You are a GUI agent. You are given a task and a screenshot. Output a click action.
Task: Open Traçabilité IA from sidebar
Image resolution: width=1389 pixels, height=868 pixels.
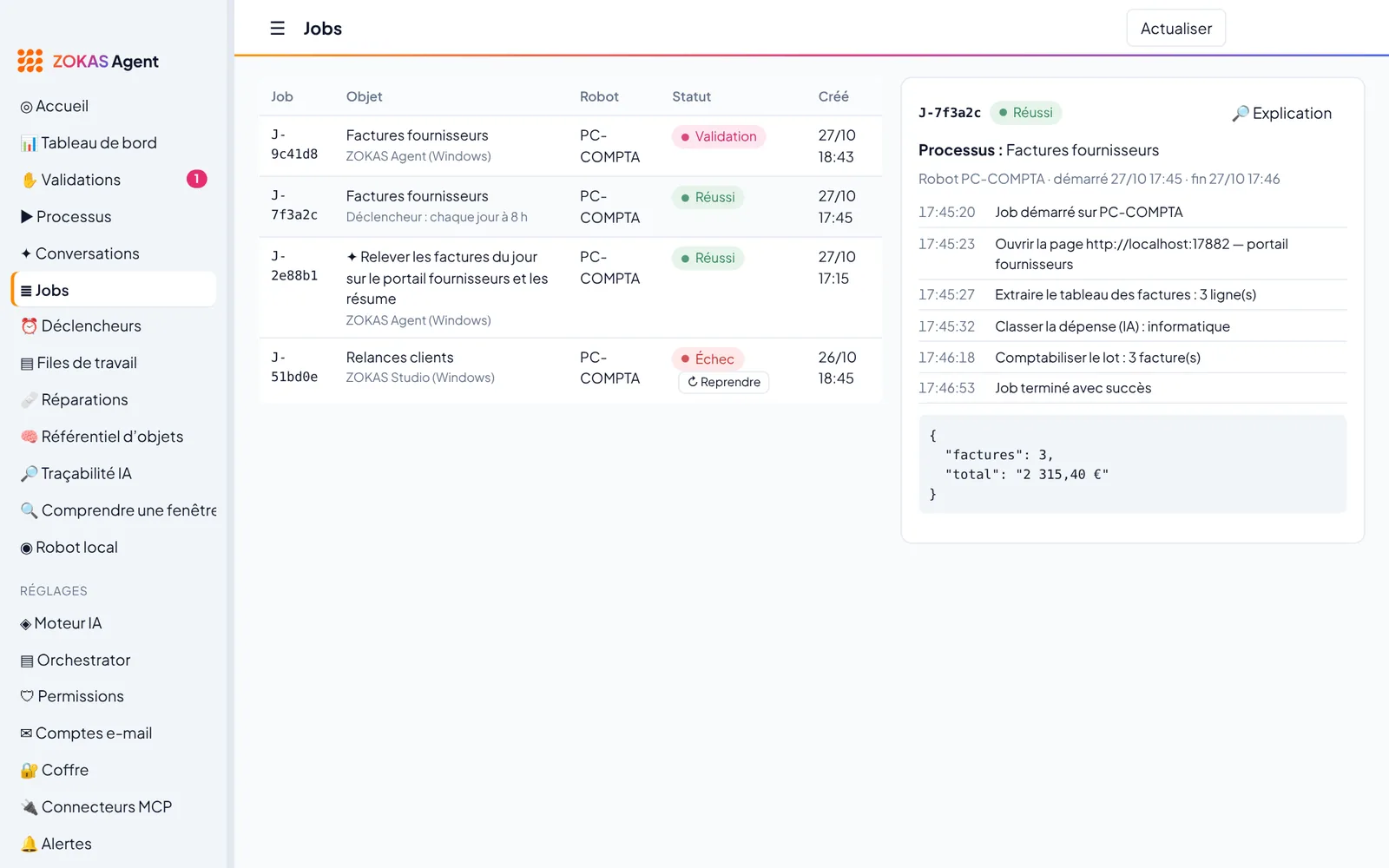[x=114, y=474]
